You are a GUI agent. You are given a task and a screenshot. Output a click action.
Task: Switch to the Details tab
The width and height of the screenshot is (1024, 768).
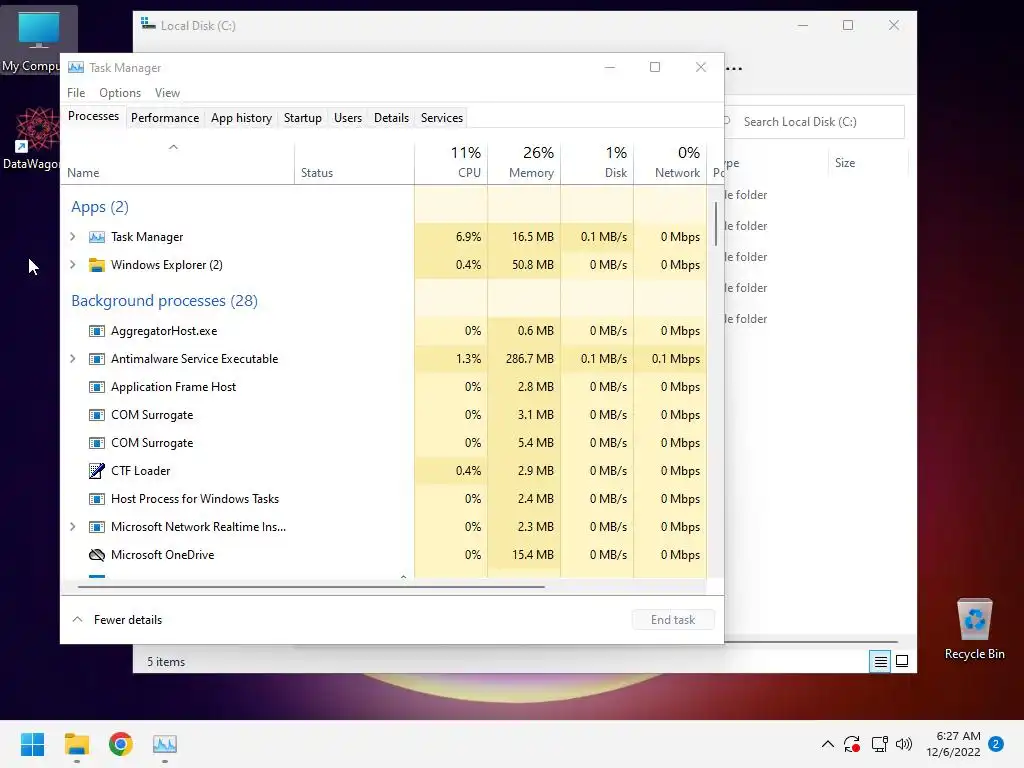click(392, 118)
